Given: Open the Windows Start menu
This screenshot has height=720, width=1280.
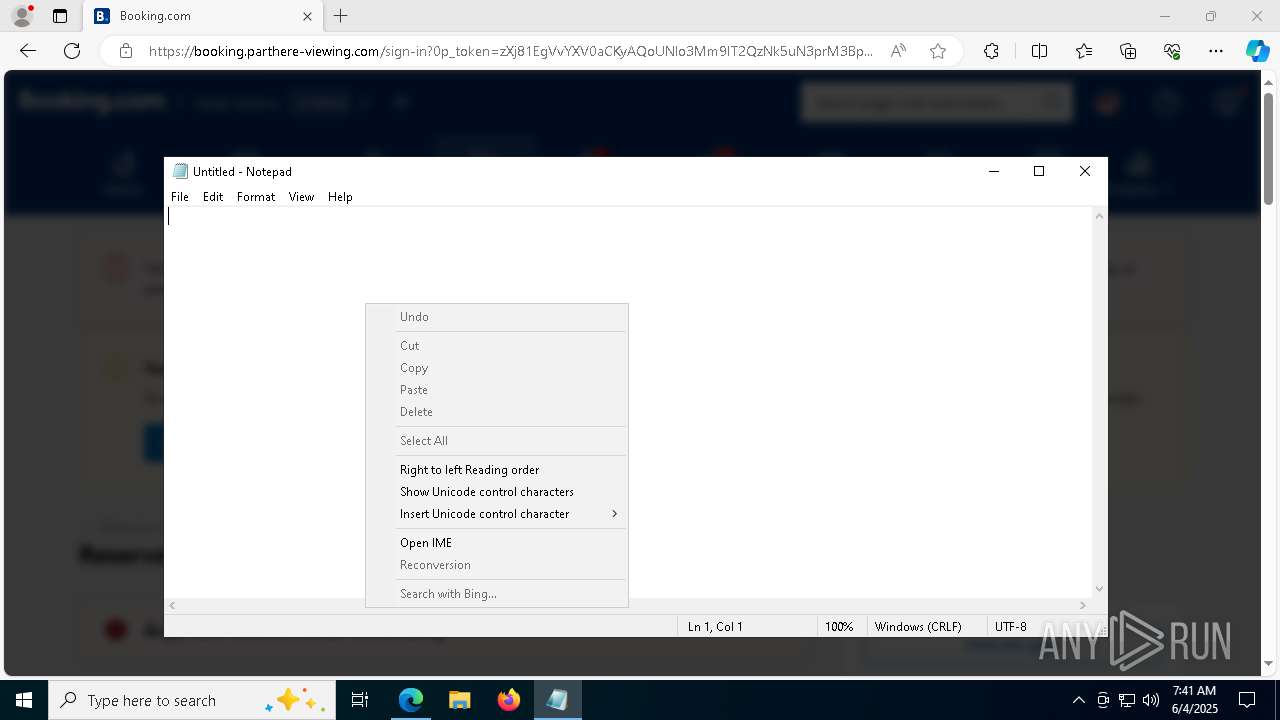Looking at the screenshot, I should pos(24,700).
